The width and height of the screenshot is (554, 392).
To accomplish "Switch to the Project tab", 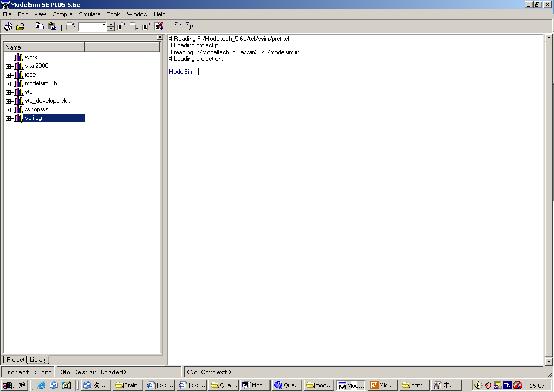I will tap(15, 359).
